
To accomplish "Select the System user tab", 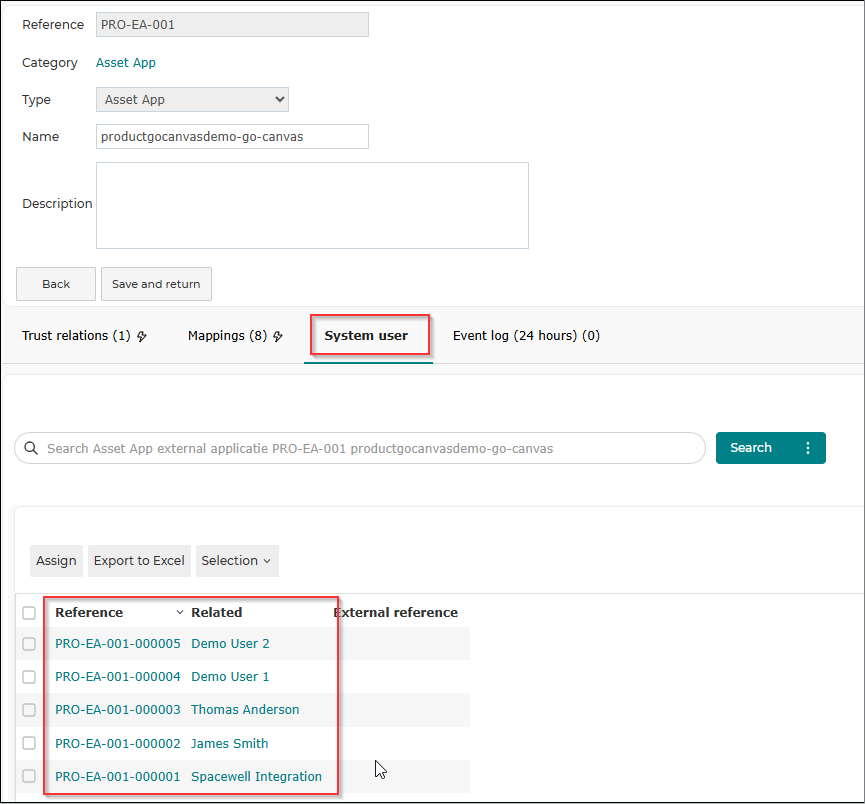I will pyautogui.click(x=366, y=336).
